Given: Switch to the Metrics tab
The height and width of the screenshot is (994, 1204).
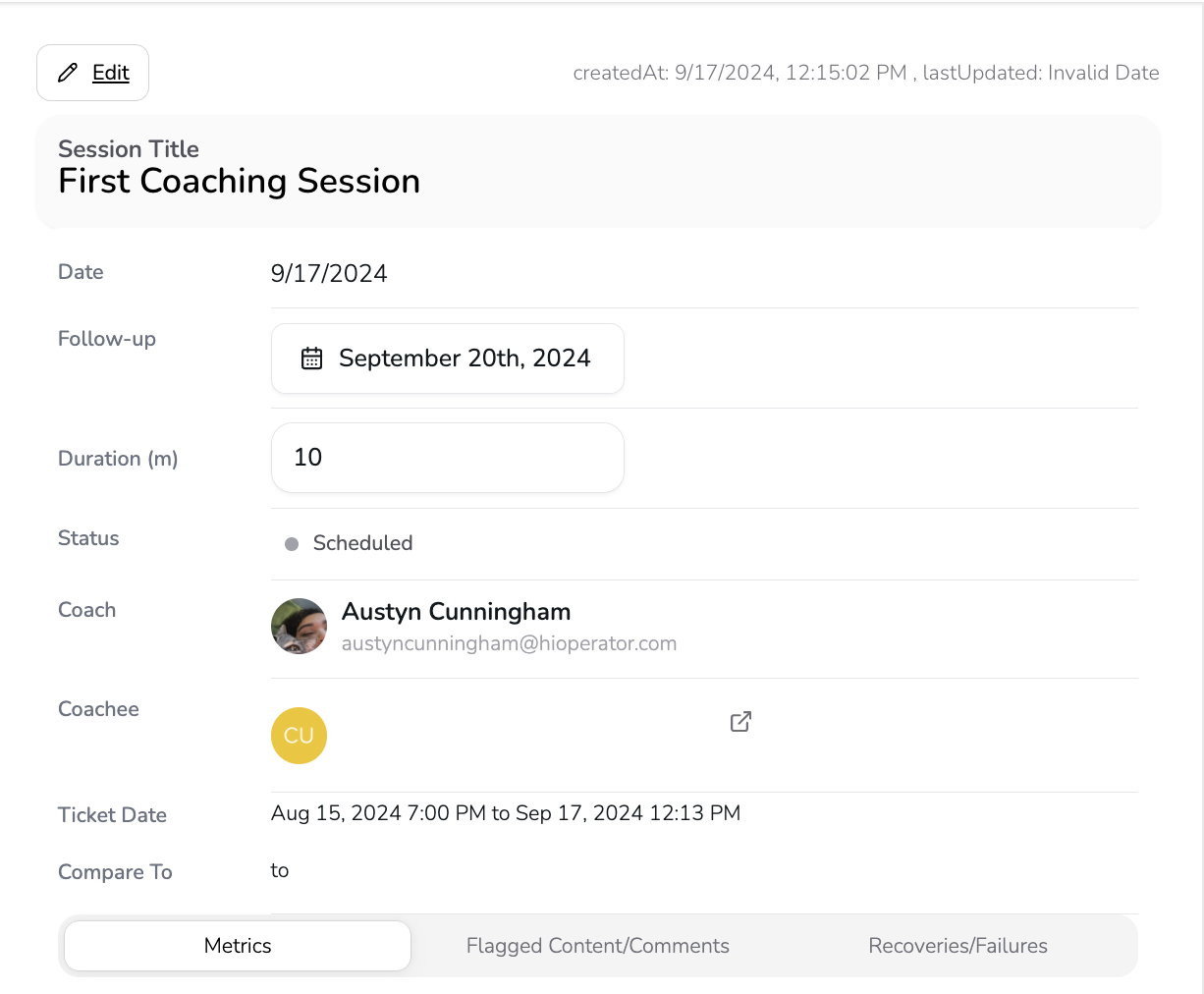Looking at the screenshot, I should [x=238, y=946].
